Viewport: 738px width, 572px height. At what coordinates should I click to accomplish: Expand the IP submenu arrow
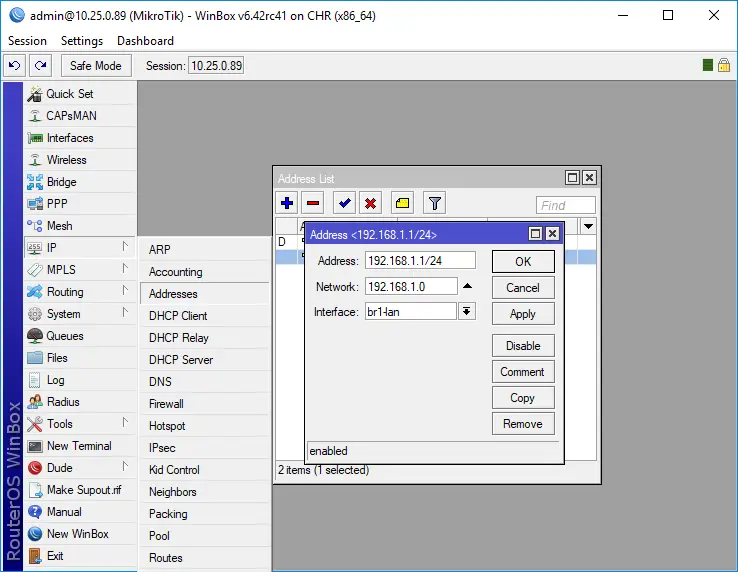[x=125, y=247]
